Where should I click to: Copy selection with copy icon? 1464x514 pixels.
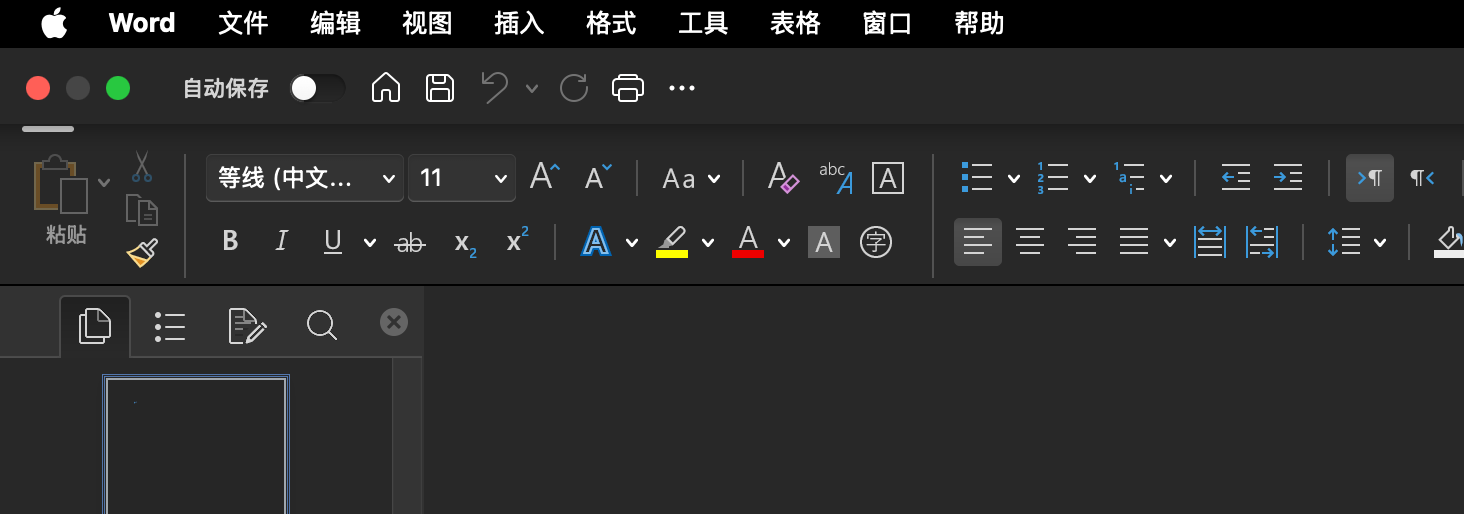click(142, 210)
